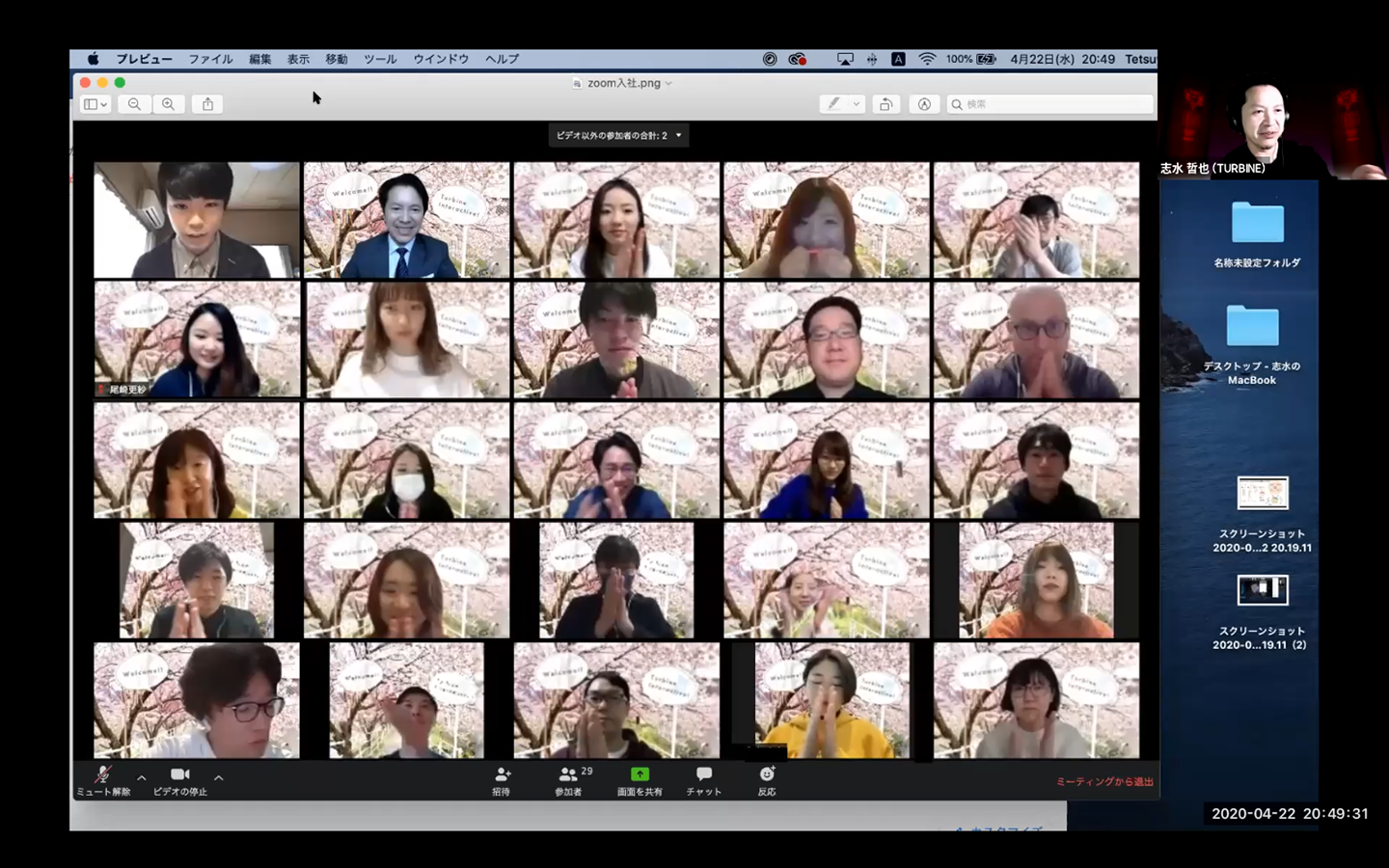Click the Preview 検索 search field

pyautogui.click(x=1049, y=104)
